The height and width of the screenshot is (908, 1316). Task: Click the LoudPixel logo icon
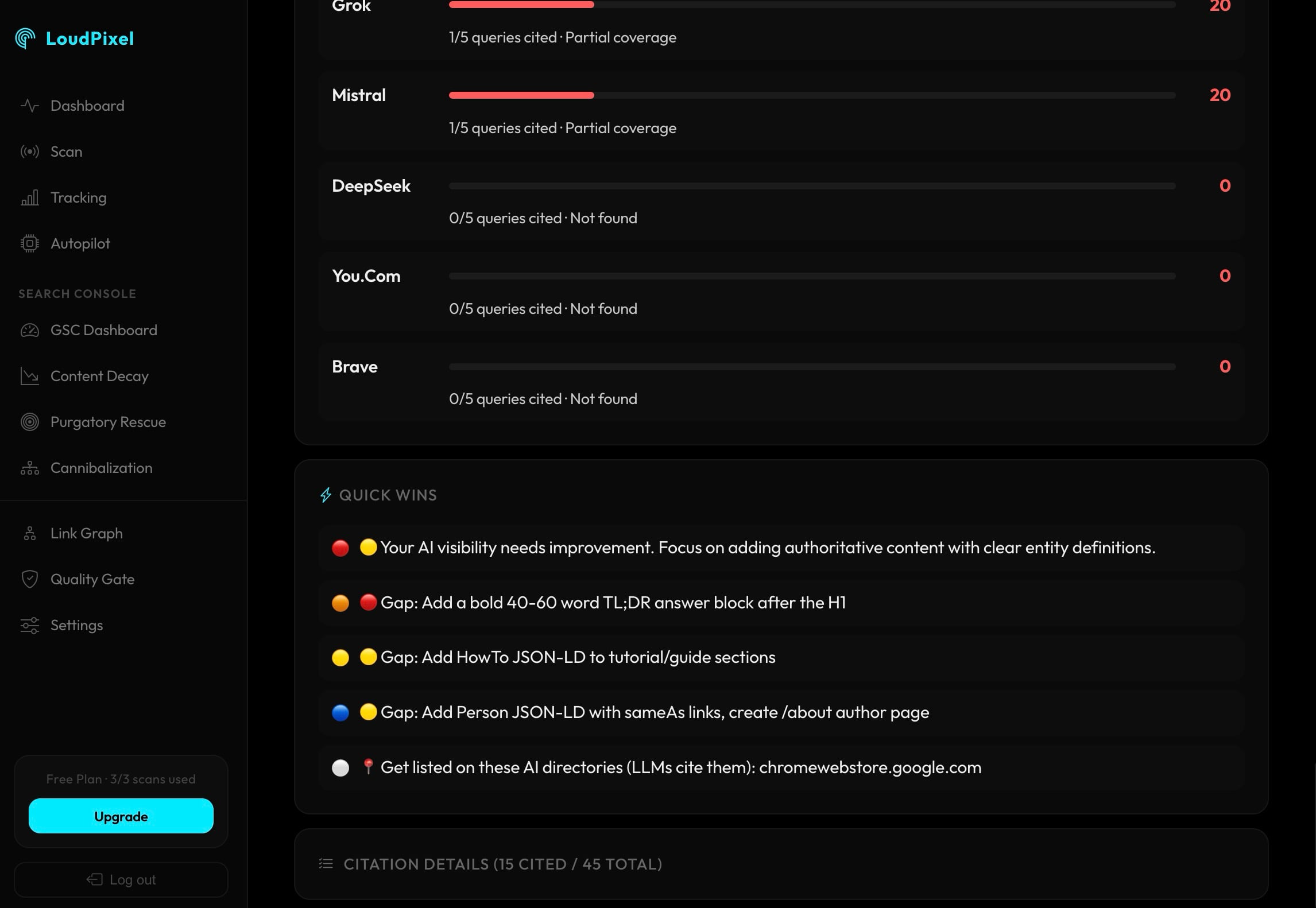pos(25,38)
